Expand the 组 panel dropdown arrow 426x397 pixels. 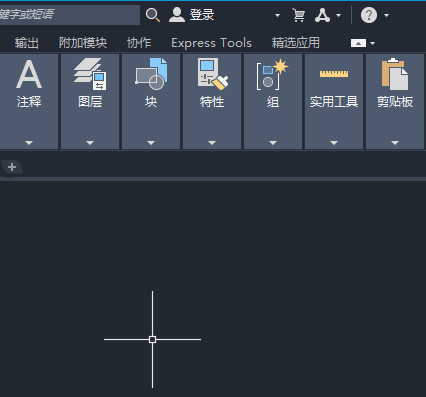[x=273, y=143]
